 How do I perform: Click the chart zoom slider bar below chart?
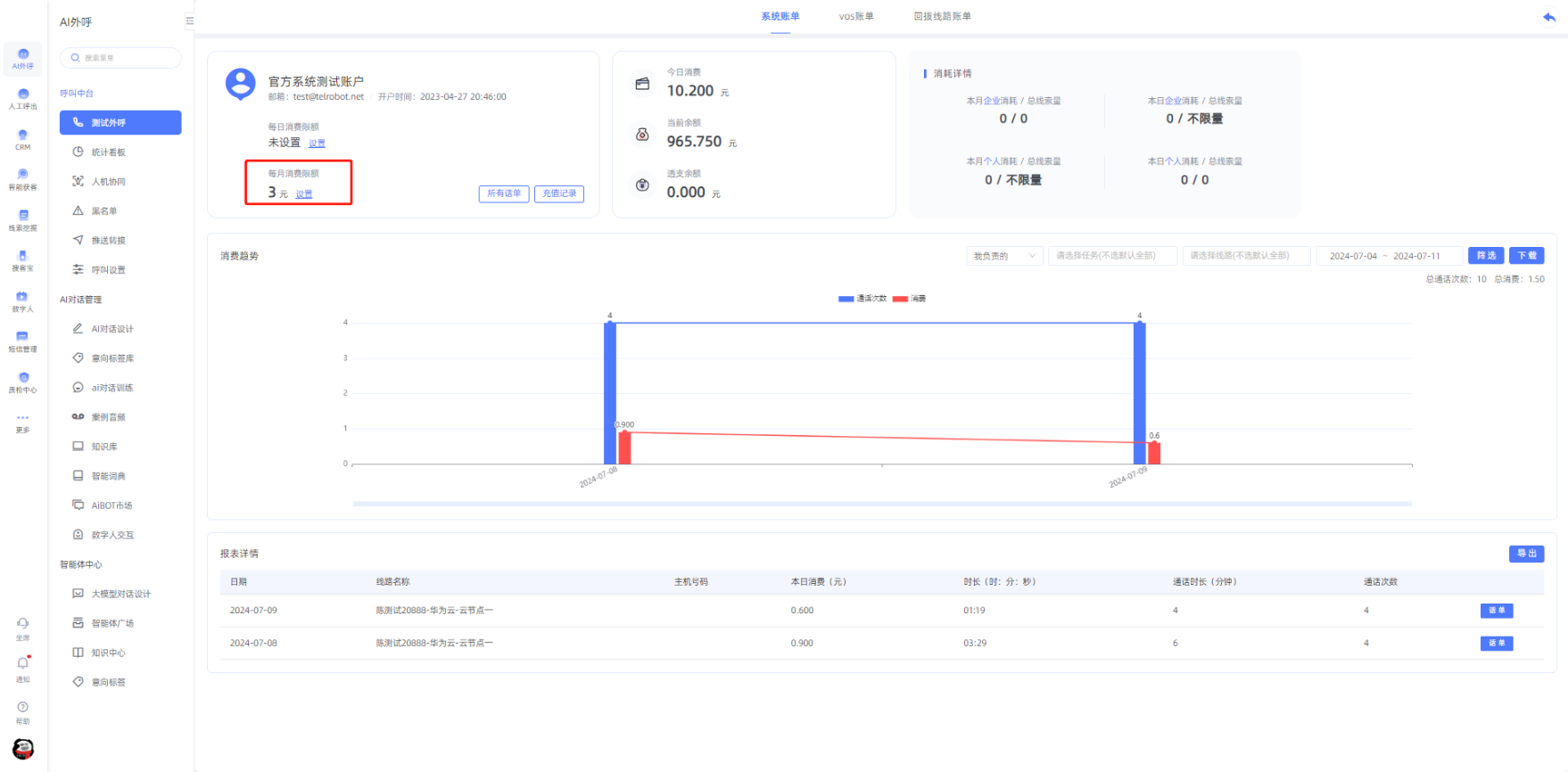click(881, 504)
